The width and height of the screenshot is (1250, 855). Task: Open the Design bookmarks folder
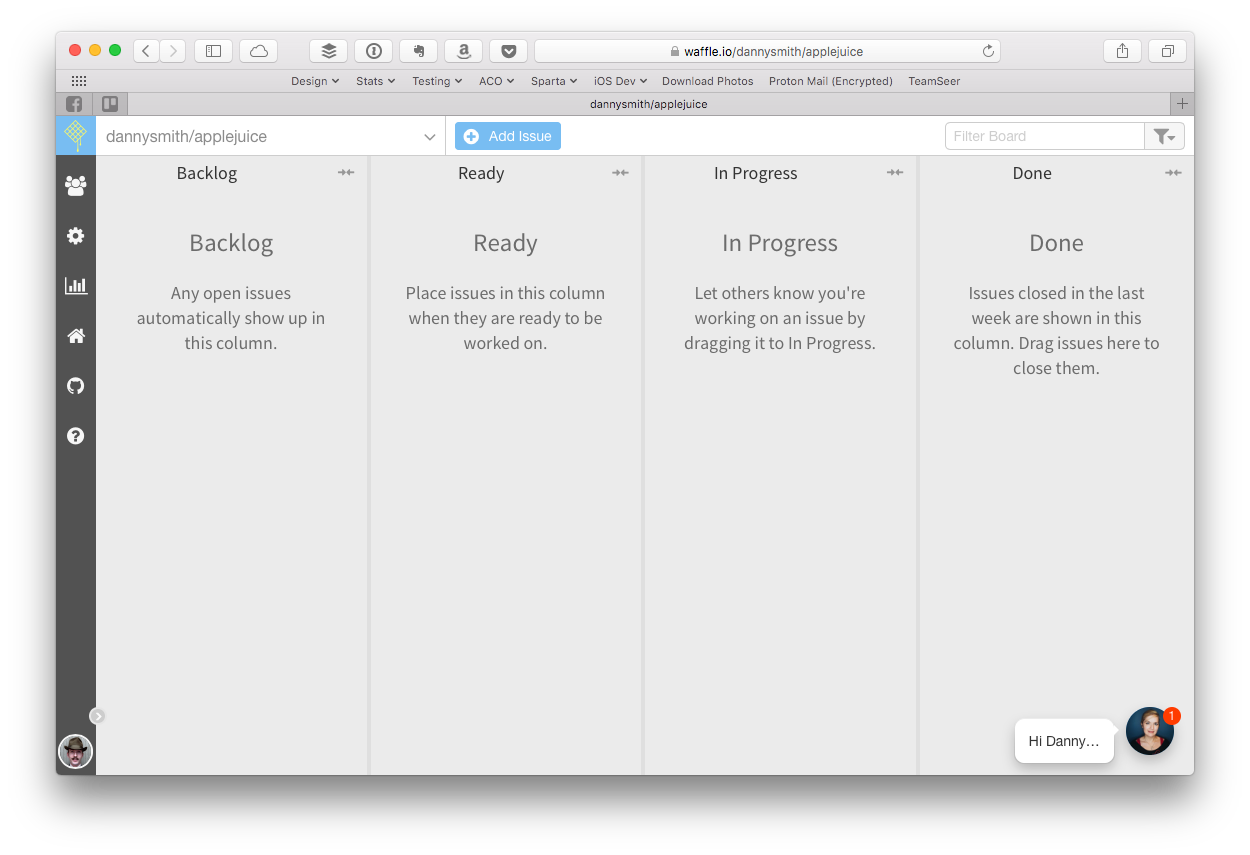(x=315, y=81)
